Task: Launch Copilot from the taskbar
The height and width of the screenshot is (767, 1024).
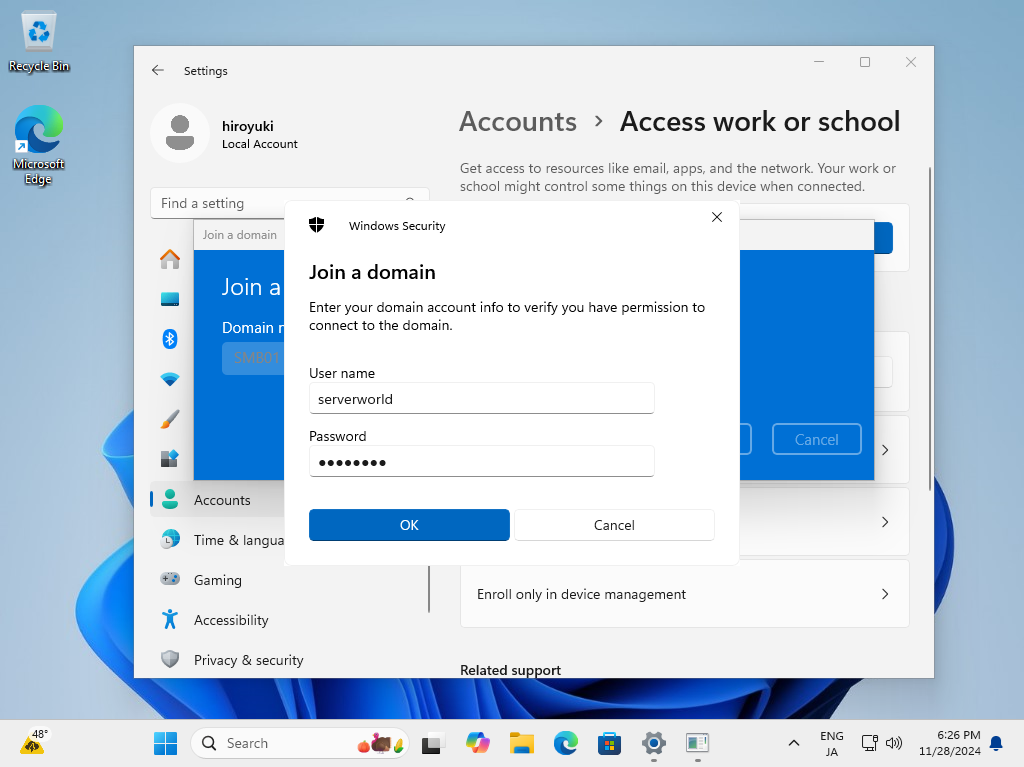Action: point(477,743)
